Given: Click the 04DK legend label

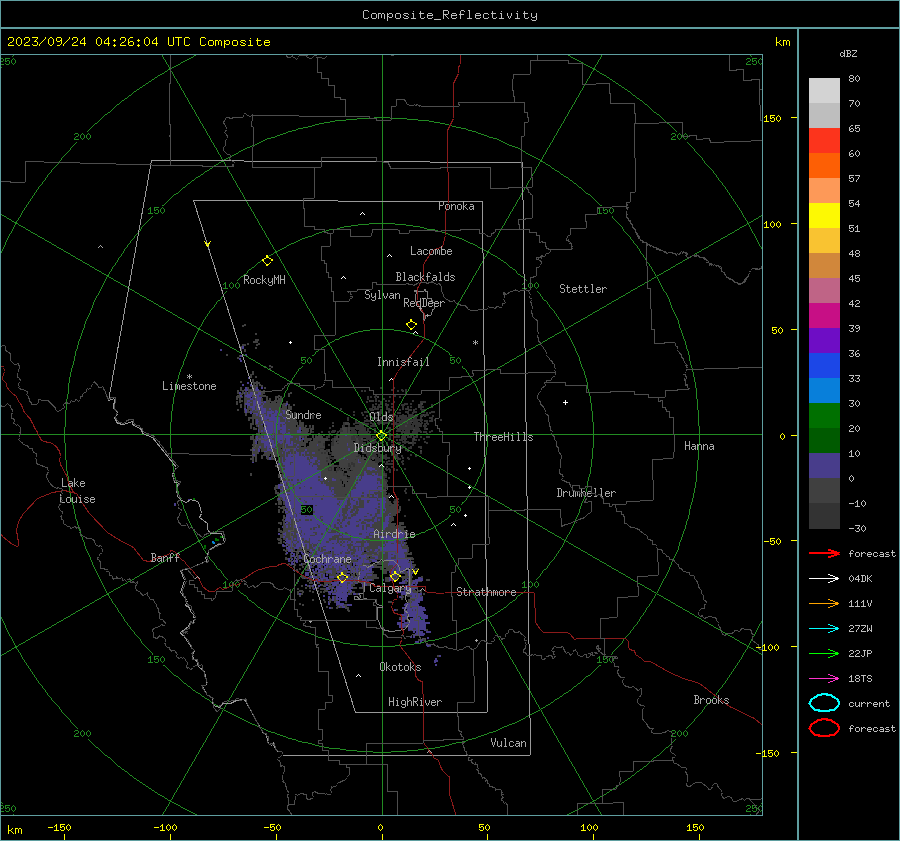Looking at the screenshot, I should tap(860, 579).
